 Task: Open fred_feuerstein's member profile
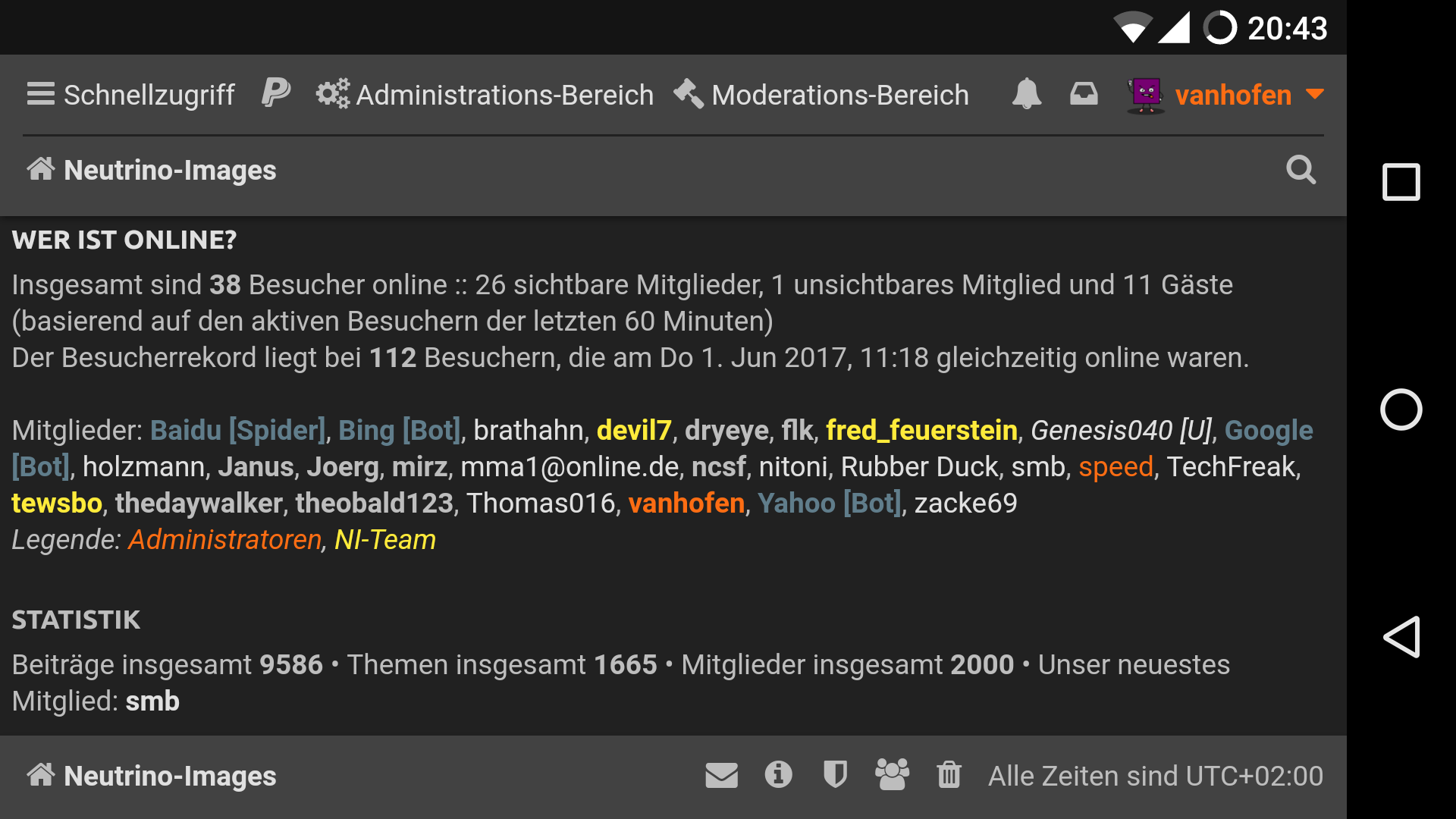(x=921, y=430)
